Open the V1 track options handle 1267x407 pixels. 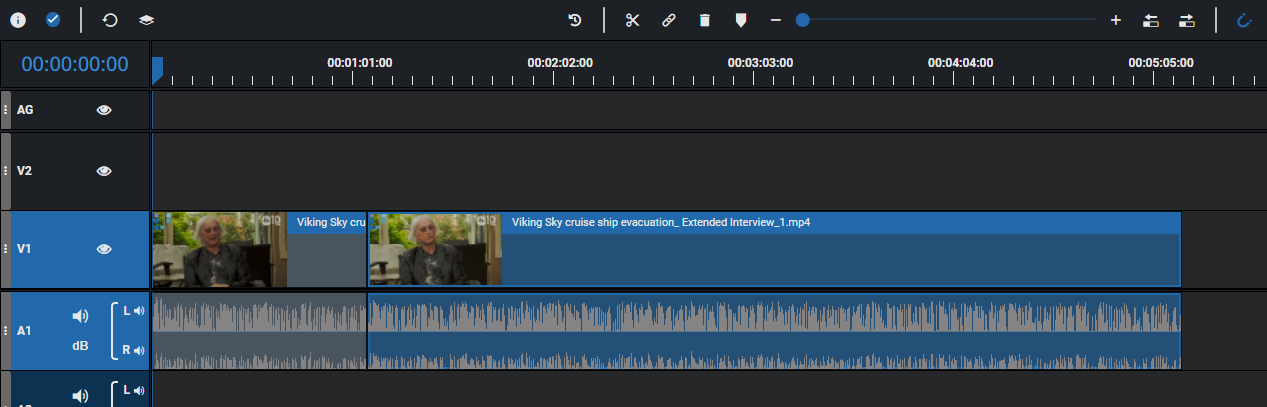click(6, 249)
